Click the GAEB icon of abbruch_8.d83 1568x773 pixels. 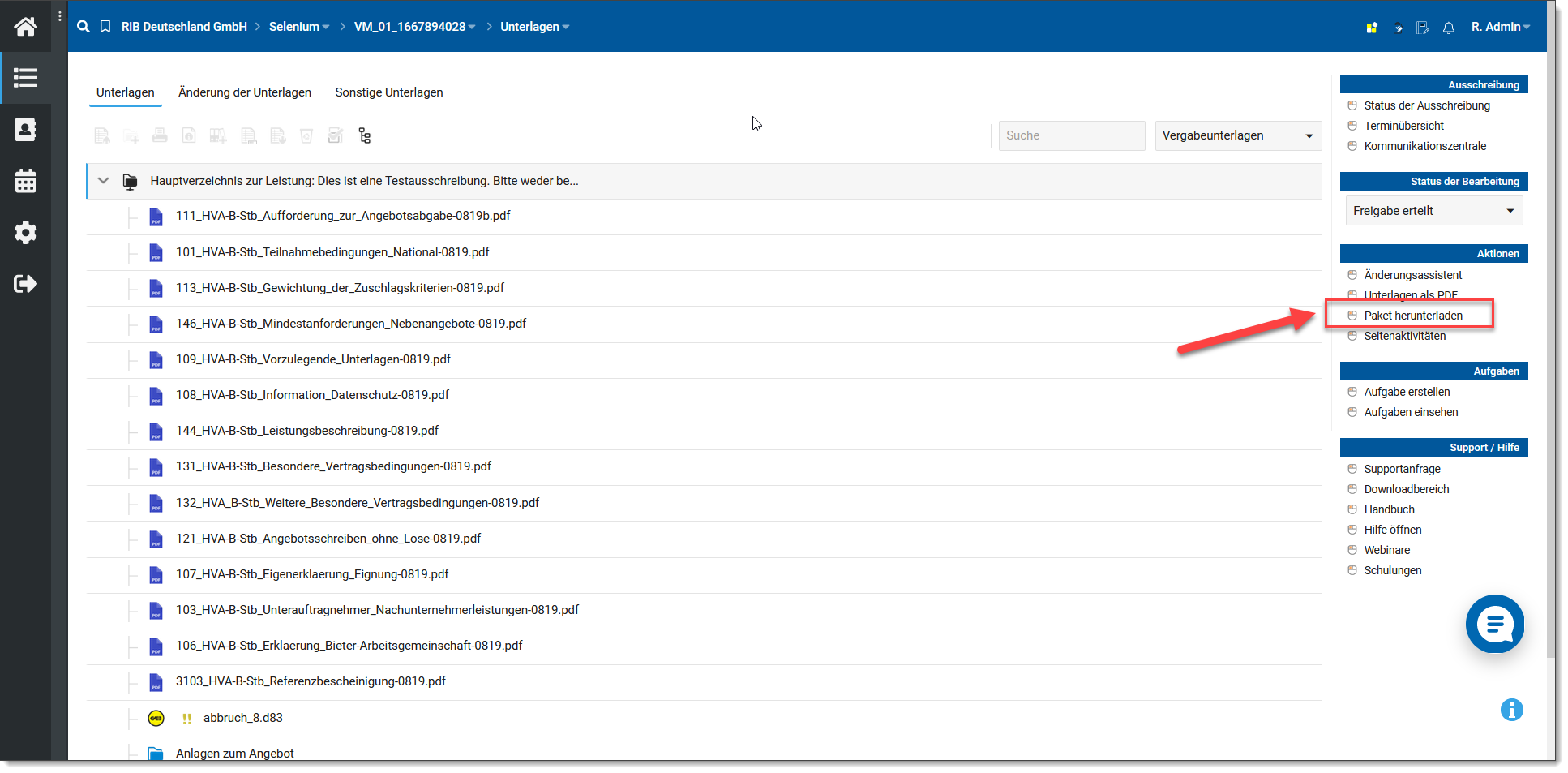[156, 718]
